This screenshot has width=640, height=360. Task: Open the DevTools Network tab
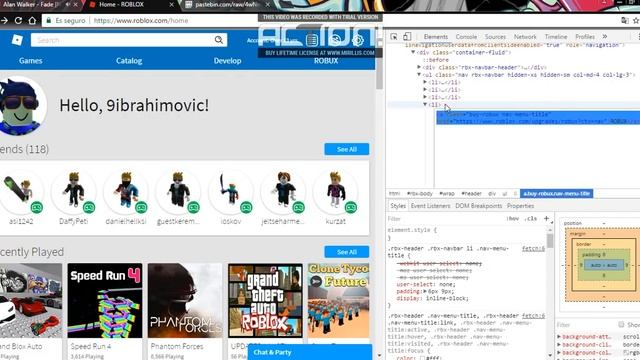(525, 37)
